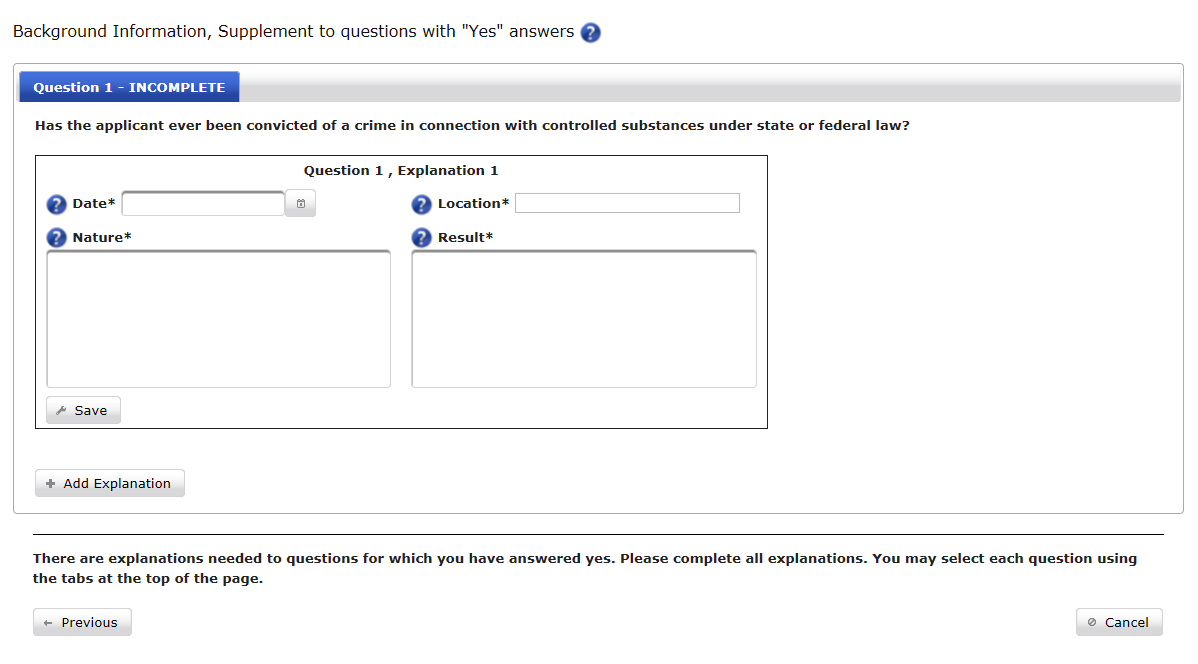Click inside the Result text area

(584, 318)
